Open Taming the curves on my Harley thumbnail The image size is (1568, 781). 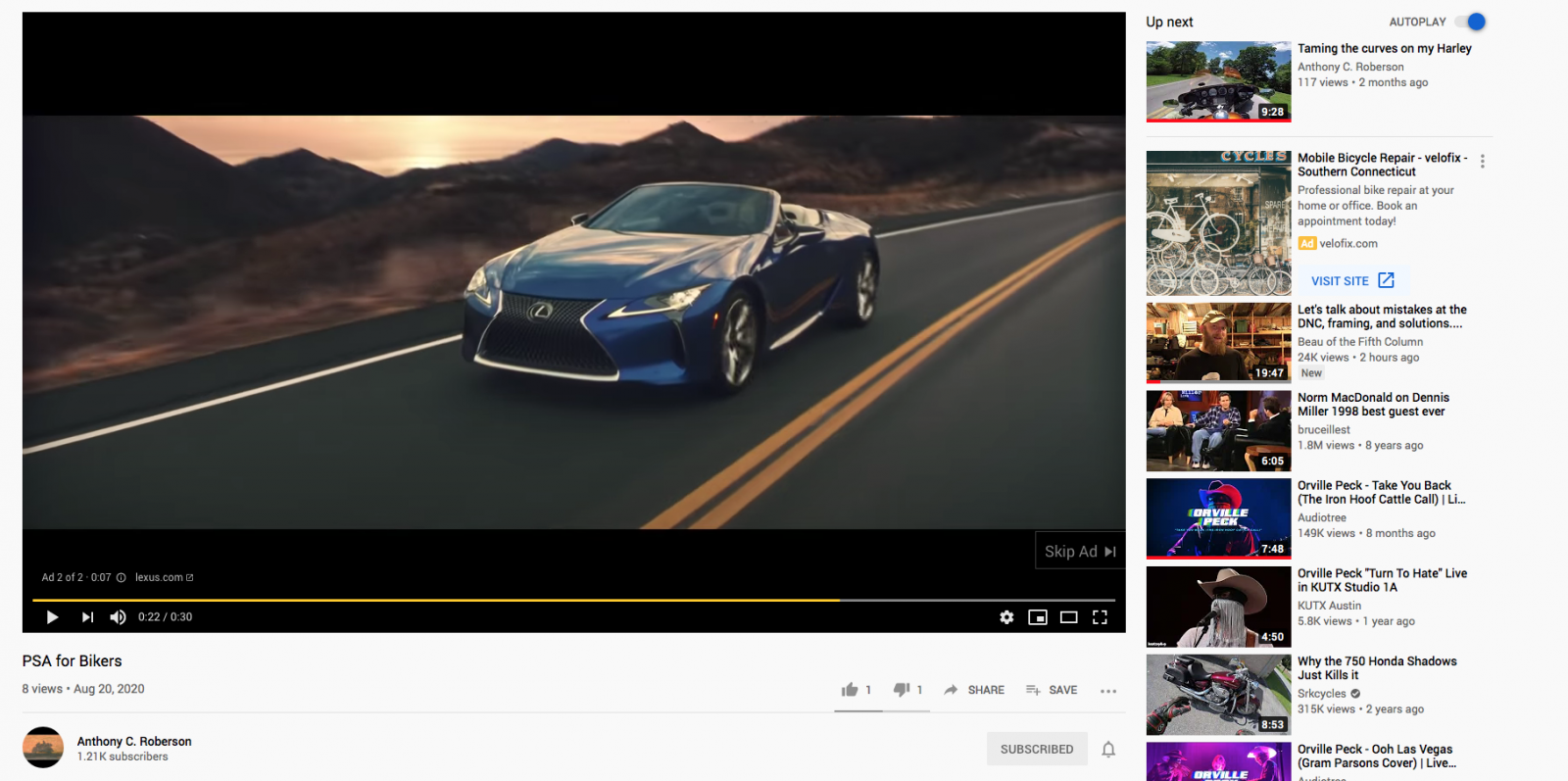[x=1218, y=81]
